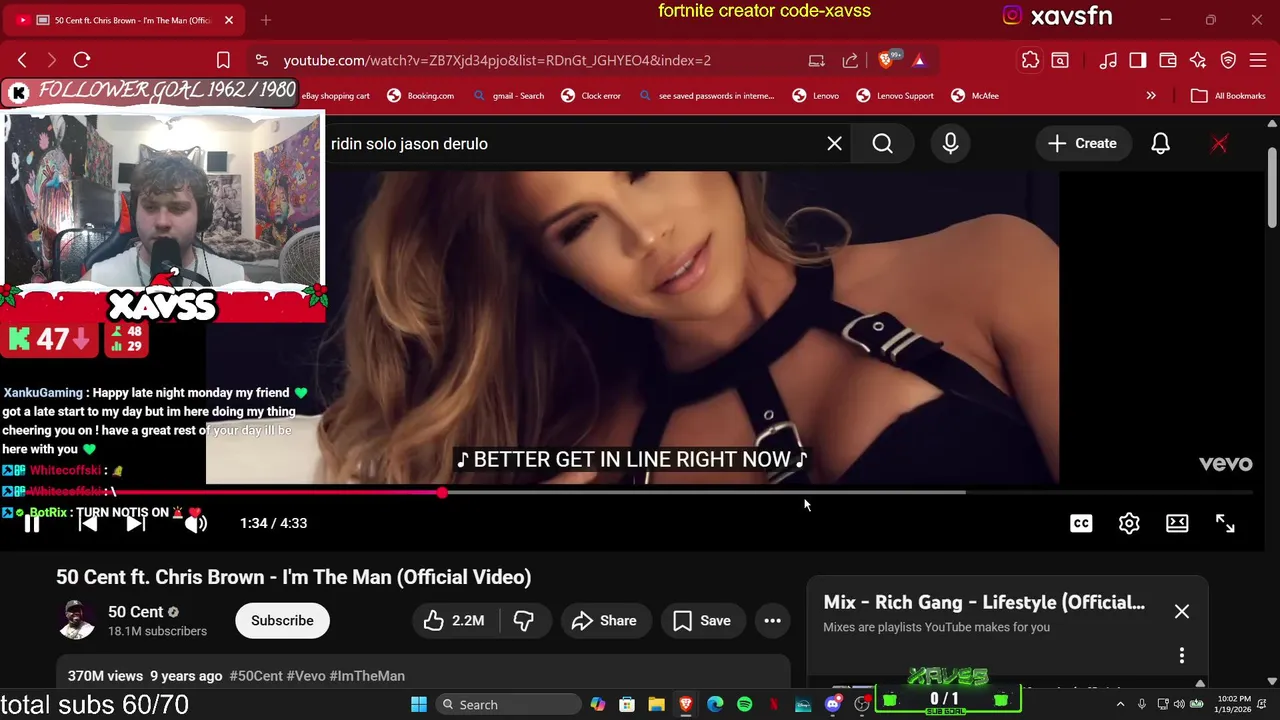This screenshot has width=1280, height=720.
Task: Open Leo AI sparkle icon
Action: coord(1198,60)
